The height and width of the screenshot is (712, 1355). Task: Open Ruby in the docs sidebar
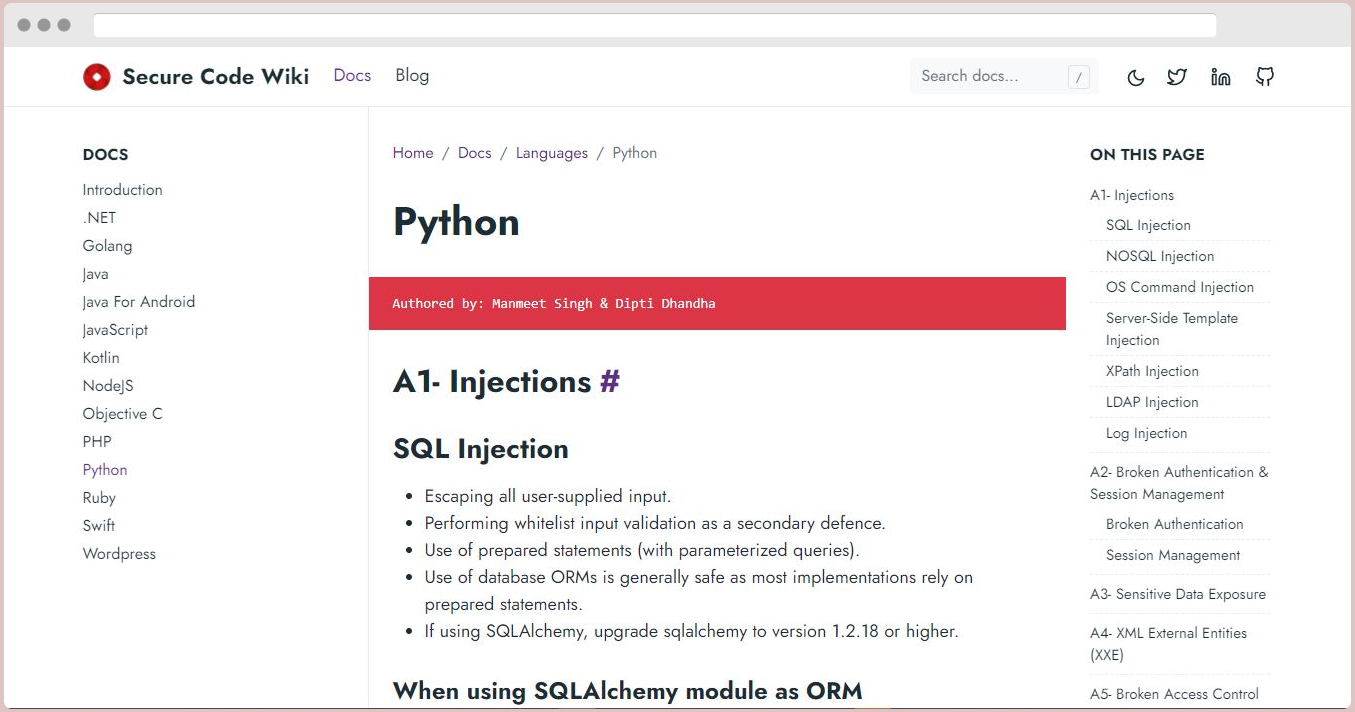(100, 498)
